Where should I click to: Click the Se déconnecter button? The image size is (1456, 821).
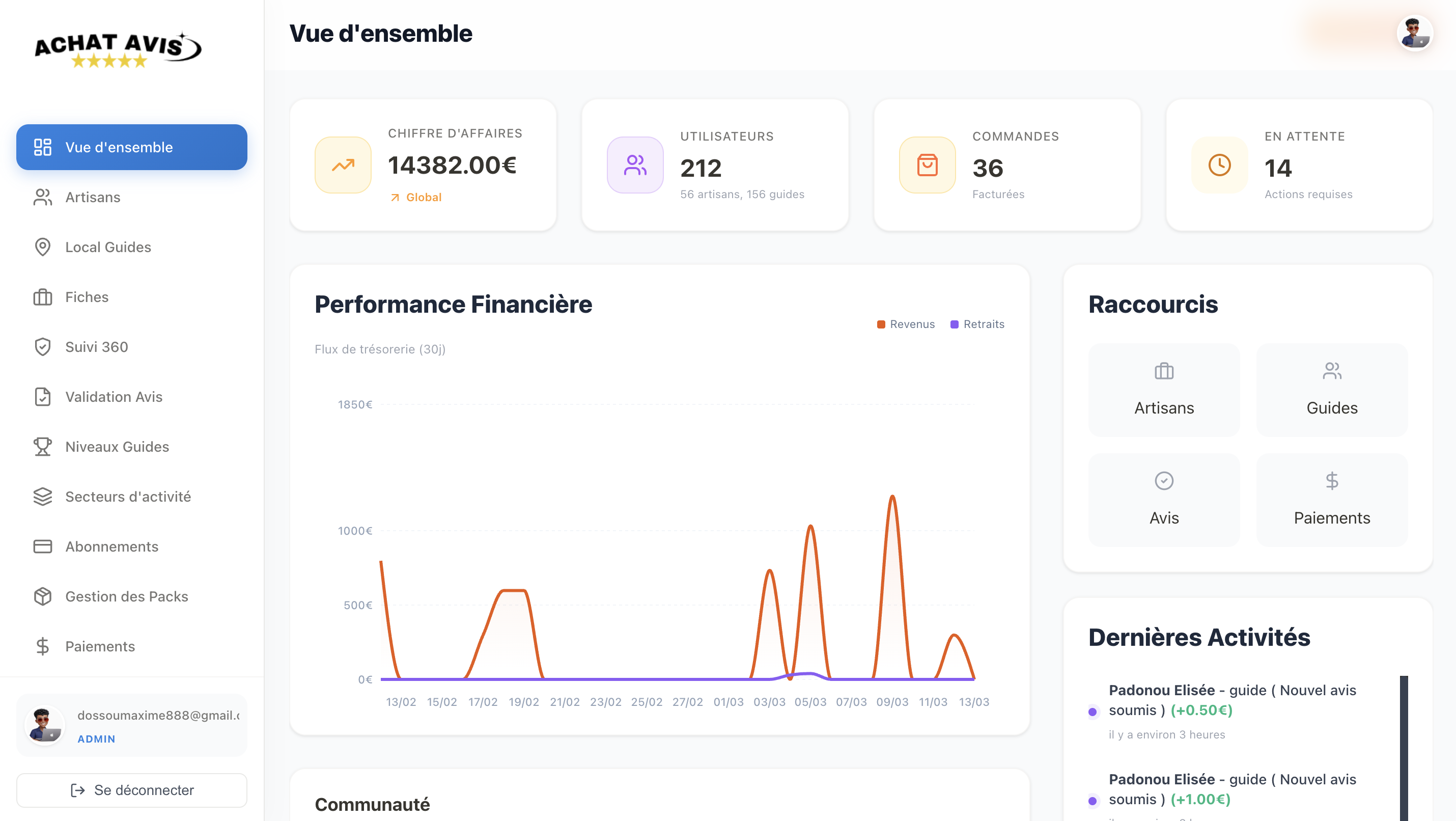click(x=131, y=790)
